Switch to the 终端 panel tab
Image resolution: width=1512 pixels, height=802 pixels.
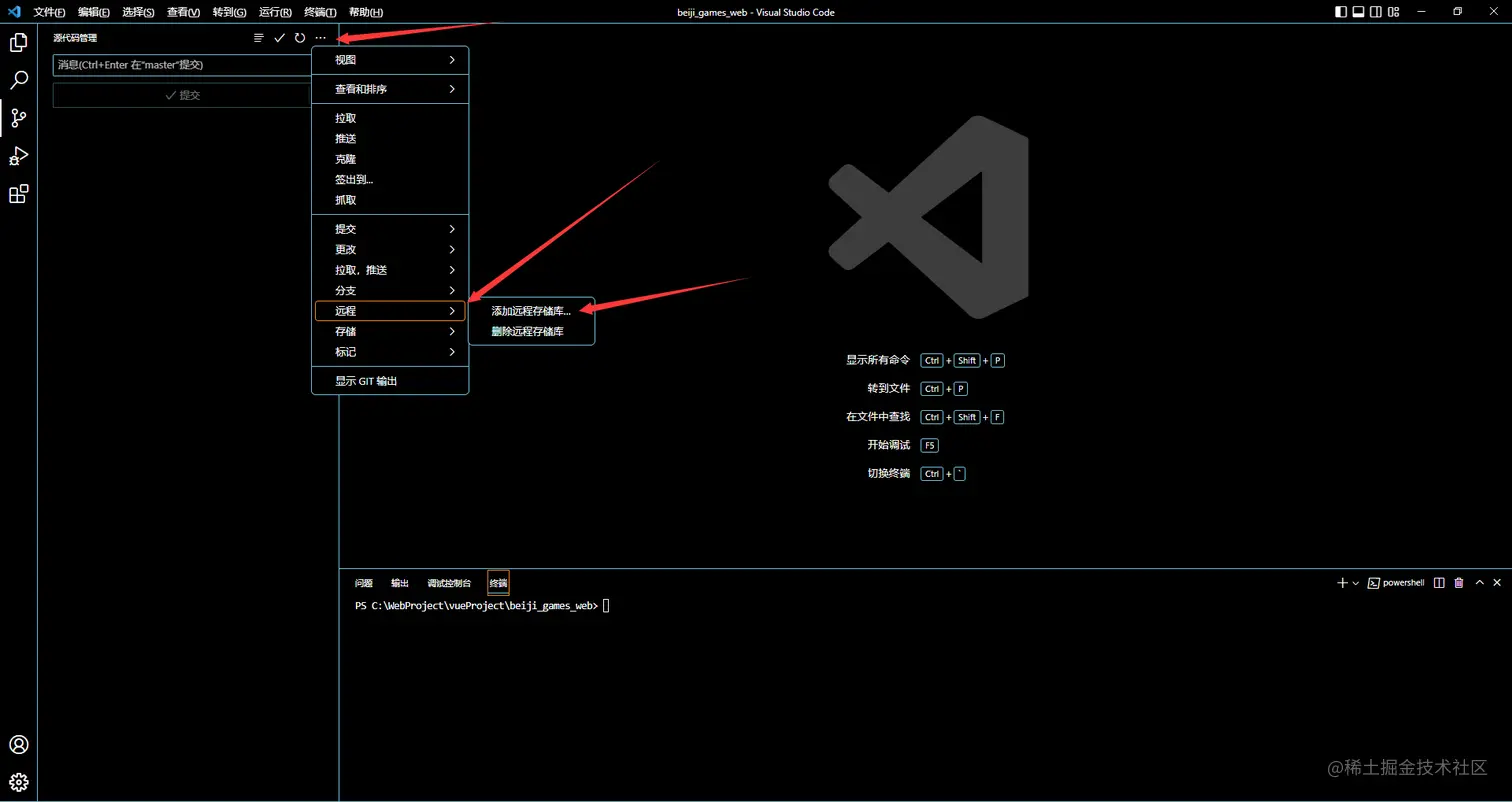[x=498, y=583]
